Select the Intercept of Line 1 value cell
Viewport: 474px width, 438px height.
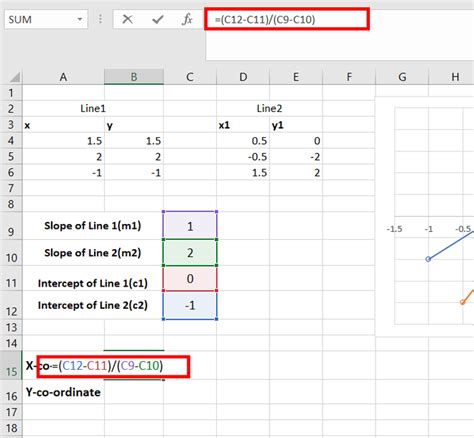coord(190,279)
